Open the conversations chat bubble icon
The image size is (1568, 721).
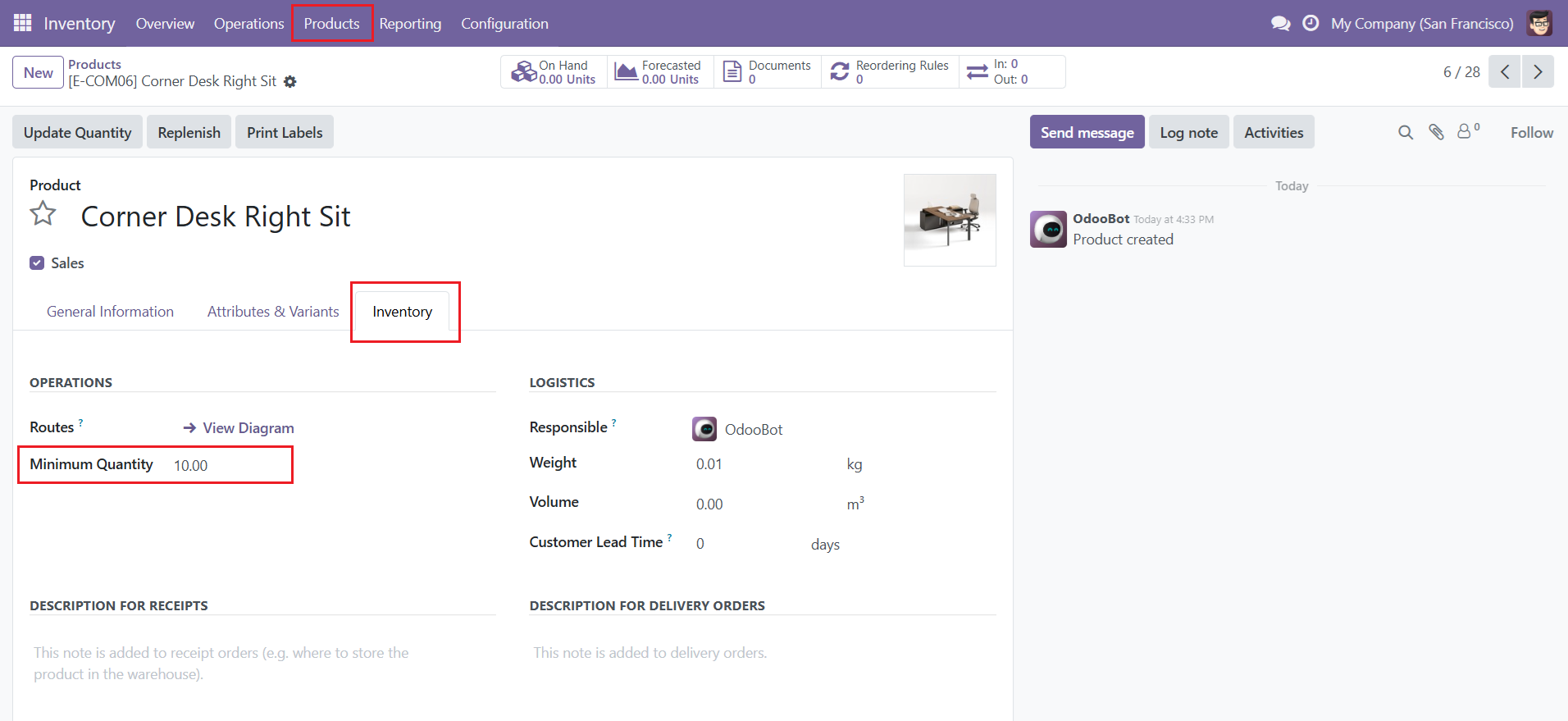click(x=1280, y=23)
